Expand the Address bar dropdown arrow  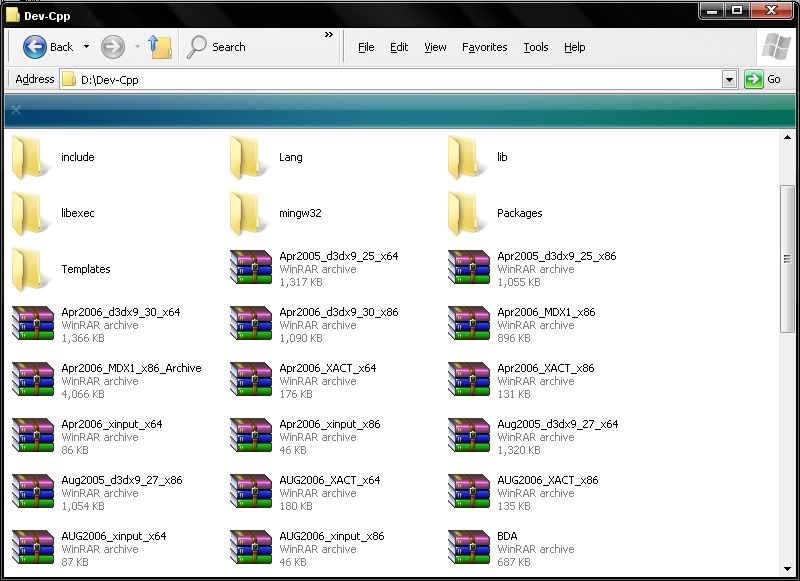[729, 79]
